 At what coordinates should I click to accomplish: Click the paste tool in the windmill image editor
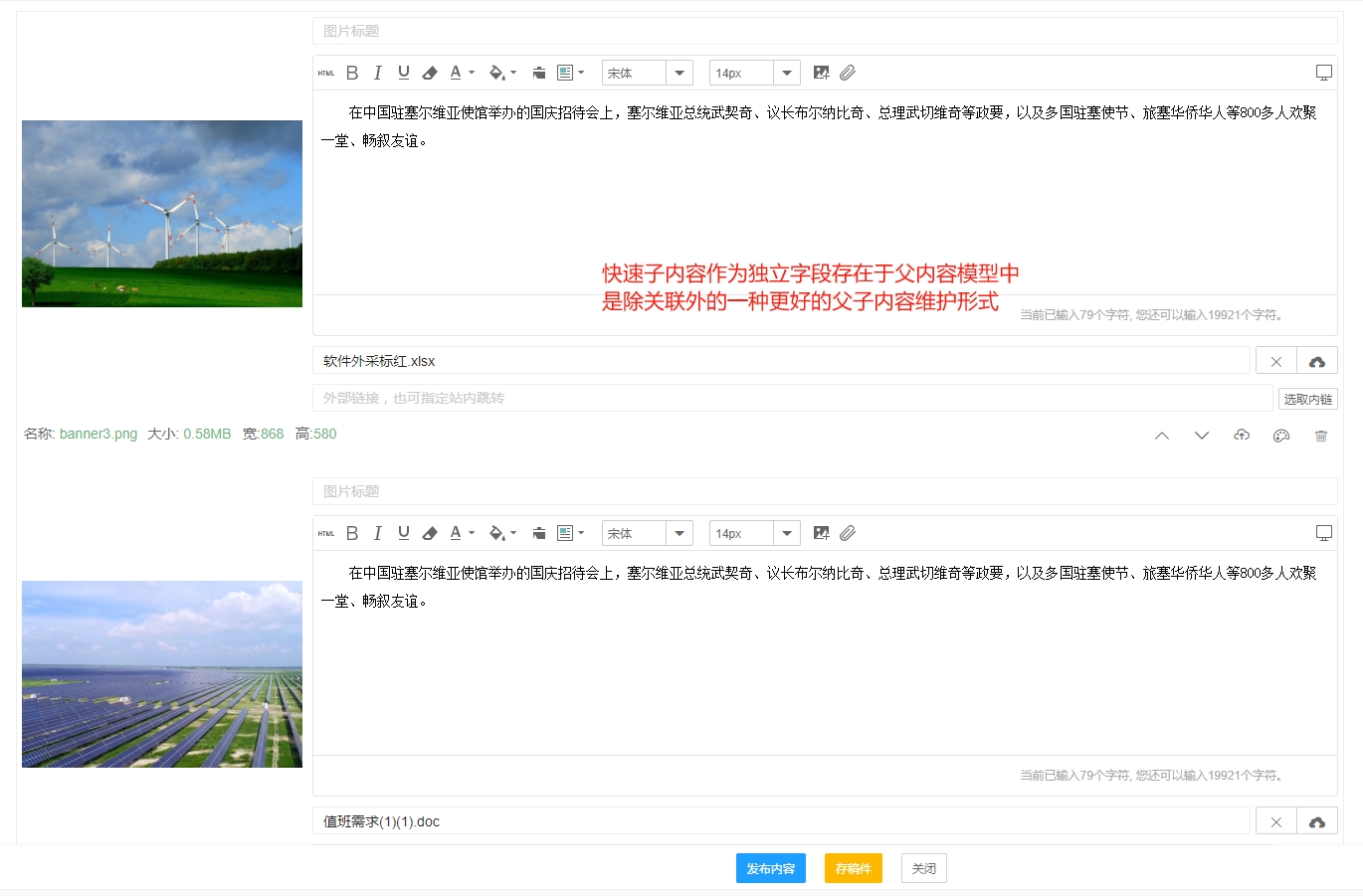click(x=539, y=73)
